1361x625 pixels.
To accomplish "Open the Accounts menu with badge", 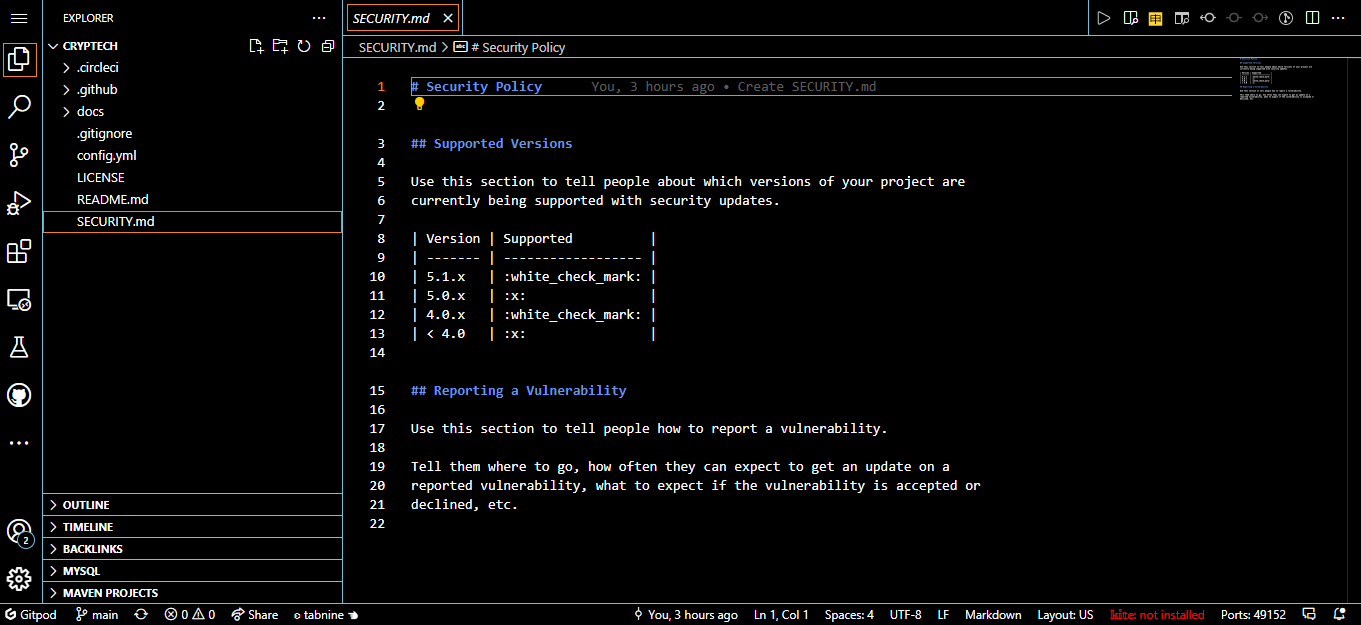I will pos(19,533).
